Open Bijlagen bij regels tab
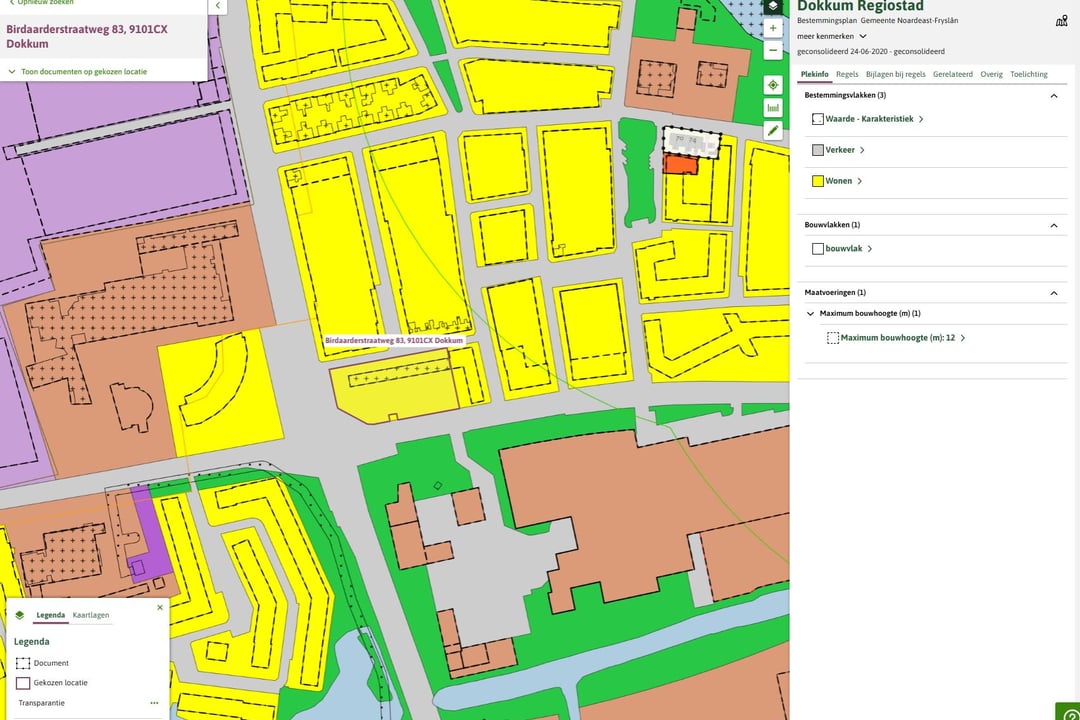Viewport: 1080px width, 720px height. [895, 74]
